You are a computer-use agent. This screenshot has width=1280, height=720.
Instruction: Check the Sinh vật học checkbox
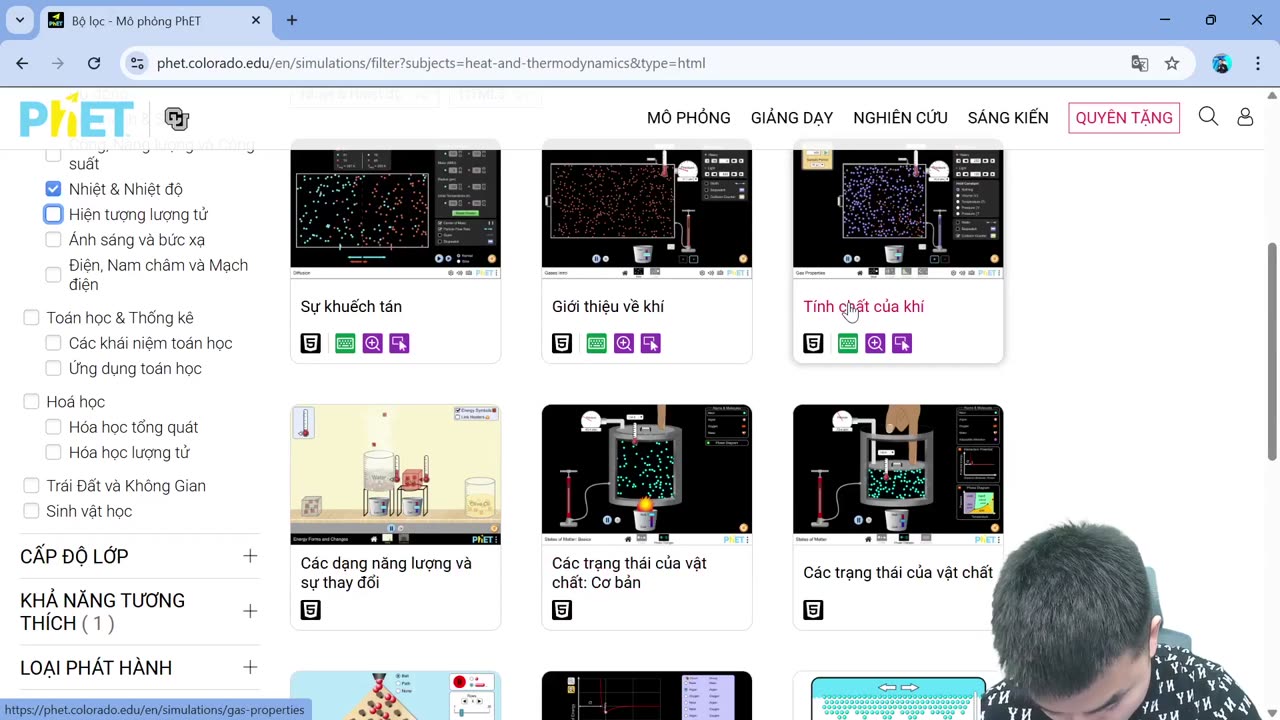click(31, 511)
